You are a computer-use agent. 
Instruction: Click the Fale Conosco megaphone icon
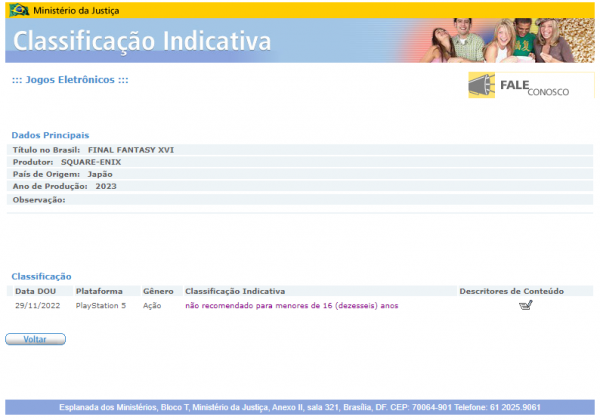pyautogui.click(x=481, y=85)
